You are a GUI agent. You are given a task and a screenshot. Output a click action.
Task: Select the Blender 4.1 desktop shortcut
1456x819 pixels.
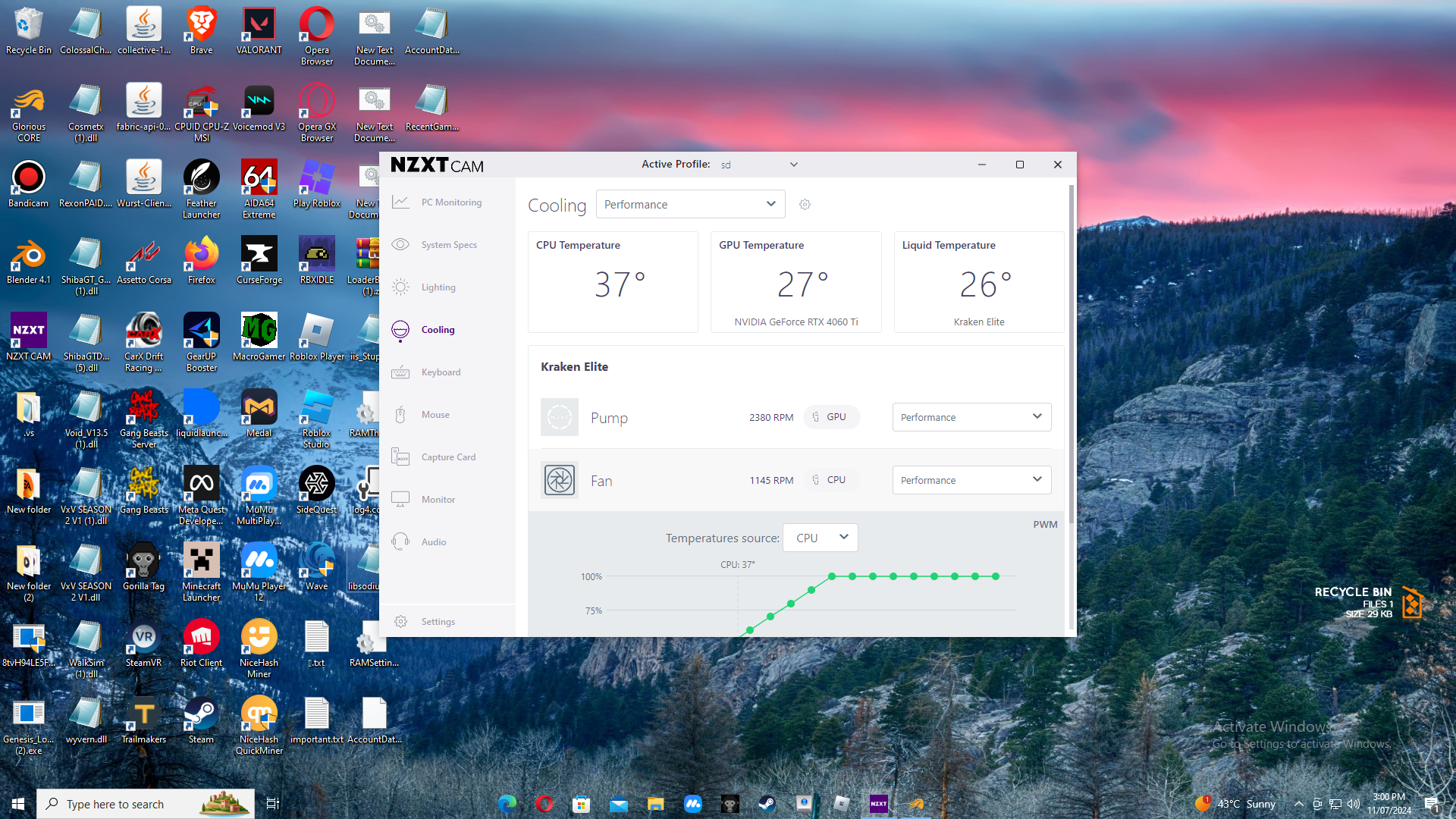pyautogui.click(x=29, y=262)
